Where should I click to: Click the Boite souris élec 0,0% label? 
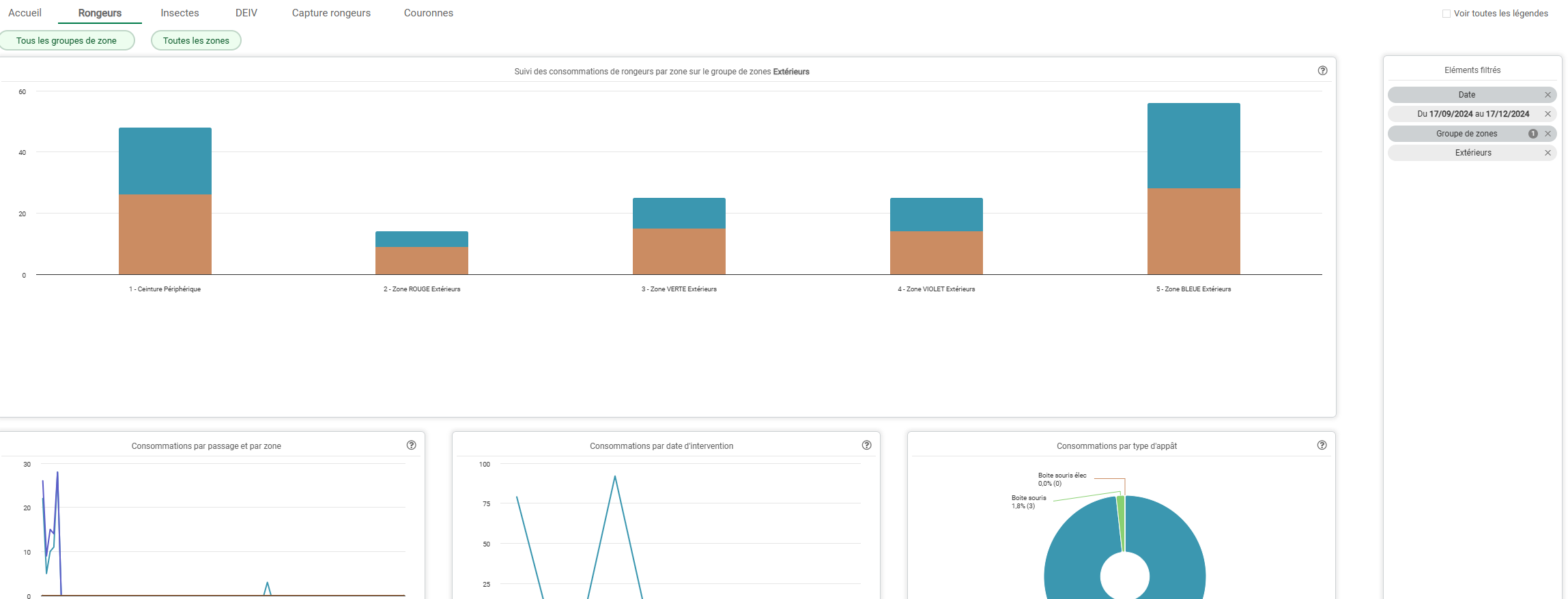(1062, 480)
